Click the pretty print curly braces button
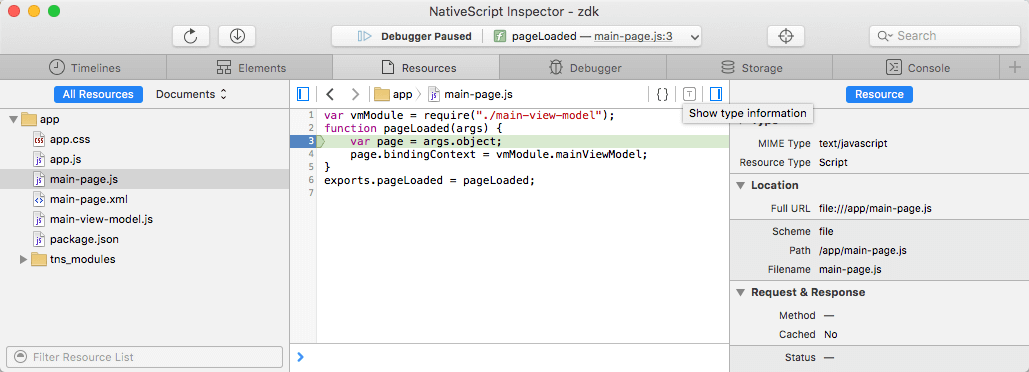The height and width of the screenshot is (372, 1029). [x=662, y=94]
